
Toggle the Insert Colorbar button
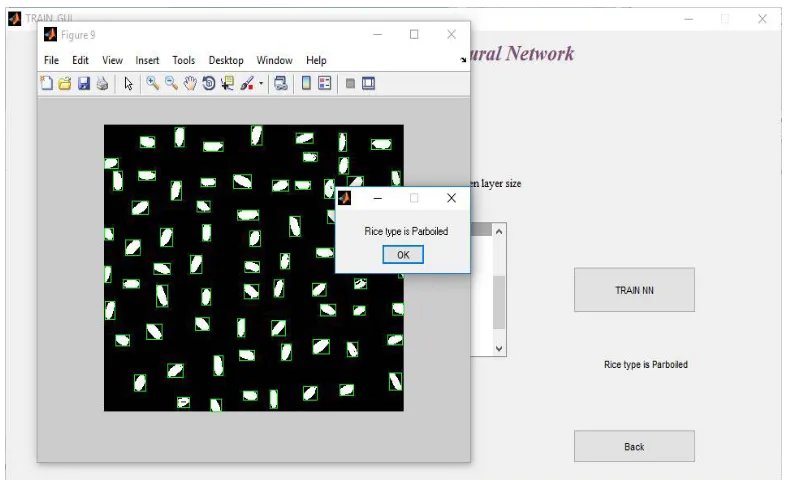306,83
